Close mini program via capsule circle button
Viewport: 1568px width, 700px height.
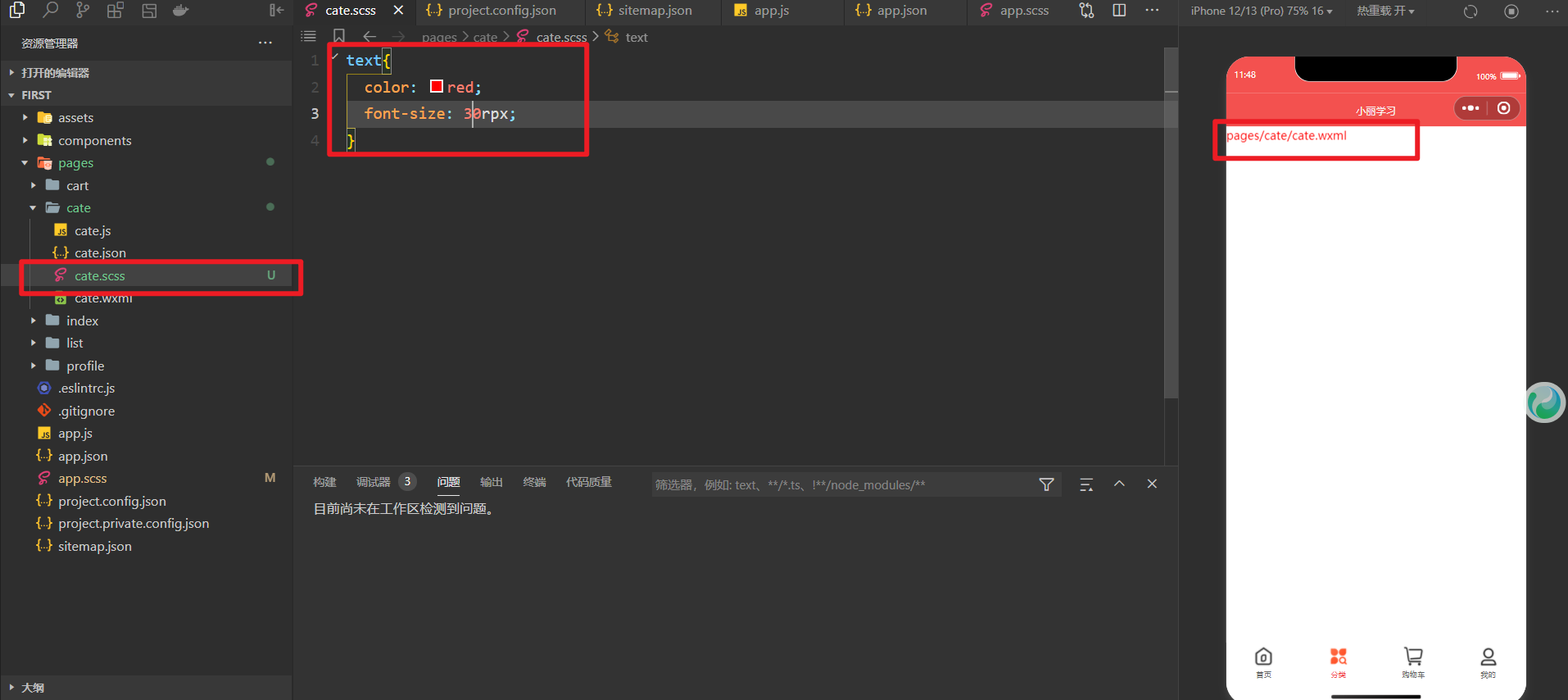1504,108
